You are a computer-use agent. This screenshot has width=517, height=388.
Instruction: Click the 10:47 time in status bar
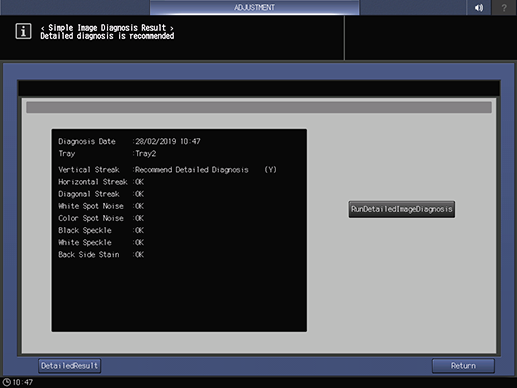point(23,382)
